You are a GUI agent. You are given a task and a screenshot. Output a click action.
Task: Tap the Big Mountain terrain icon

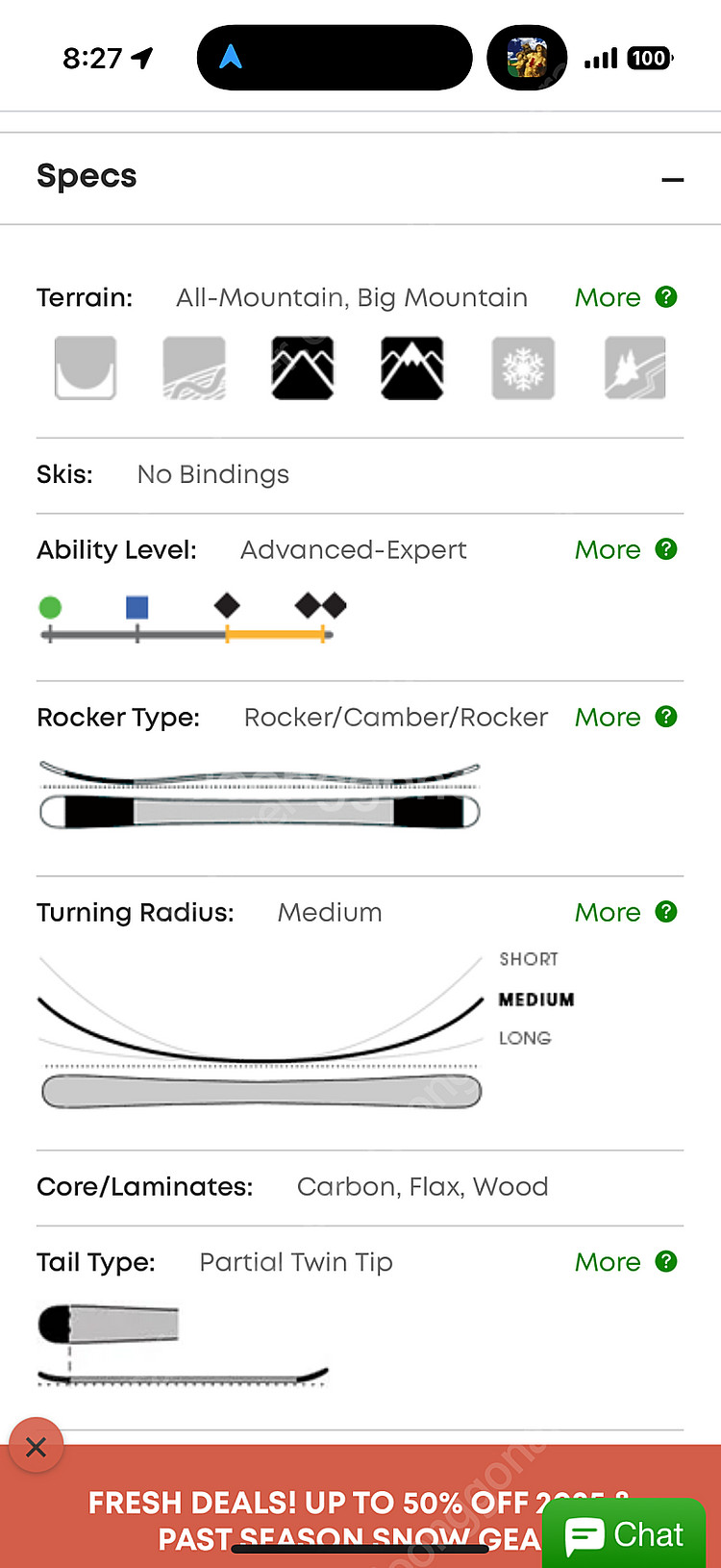click(412, 367)
